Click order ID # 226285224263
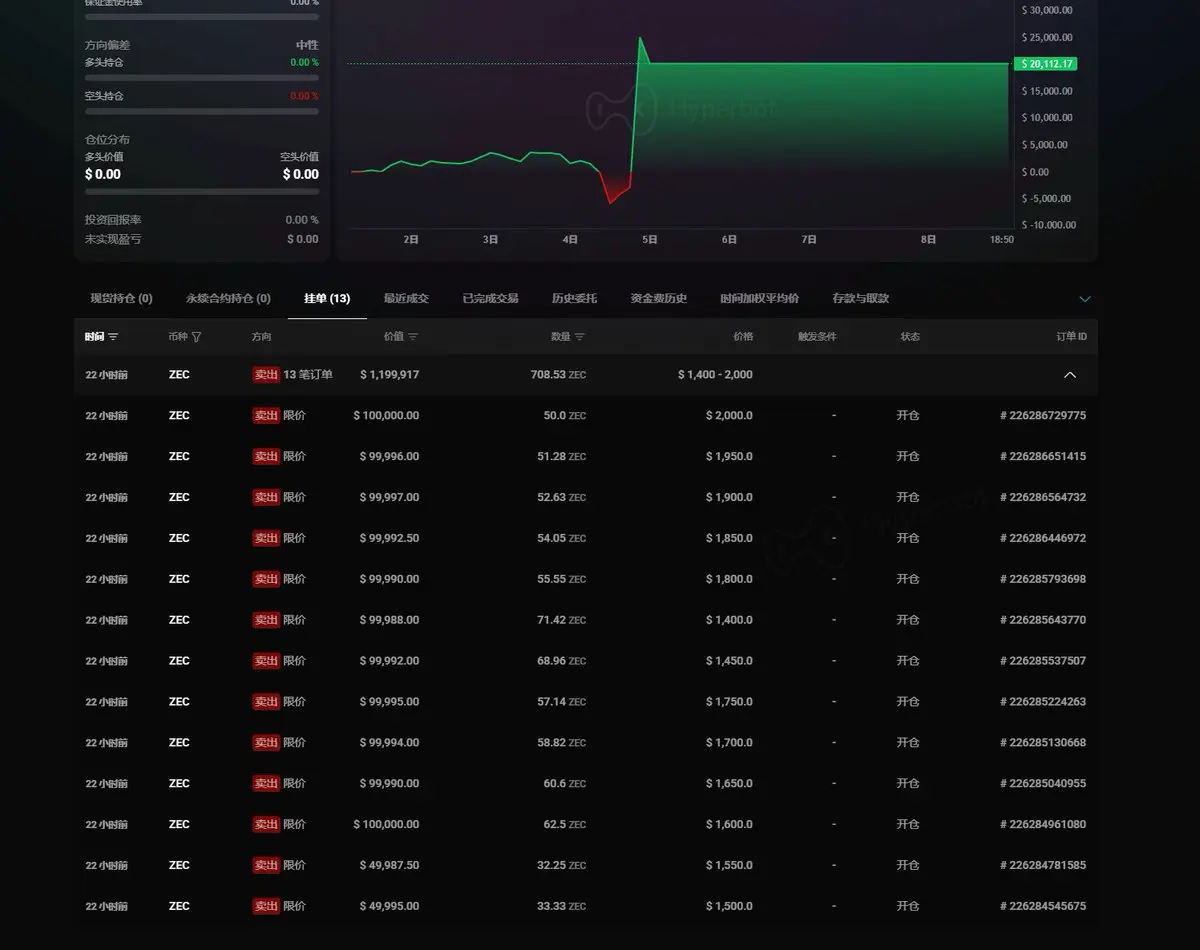 point(1043,702)
